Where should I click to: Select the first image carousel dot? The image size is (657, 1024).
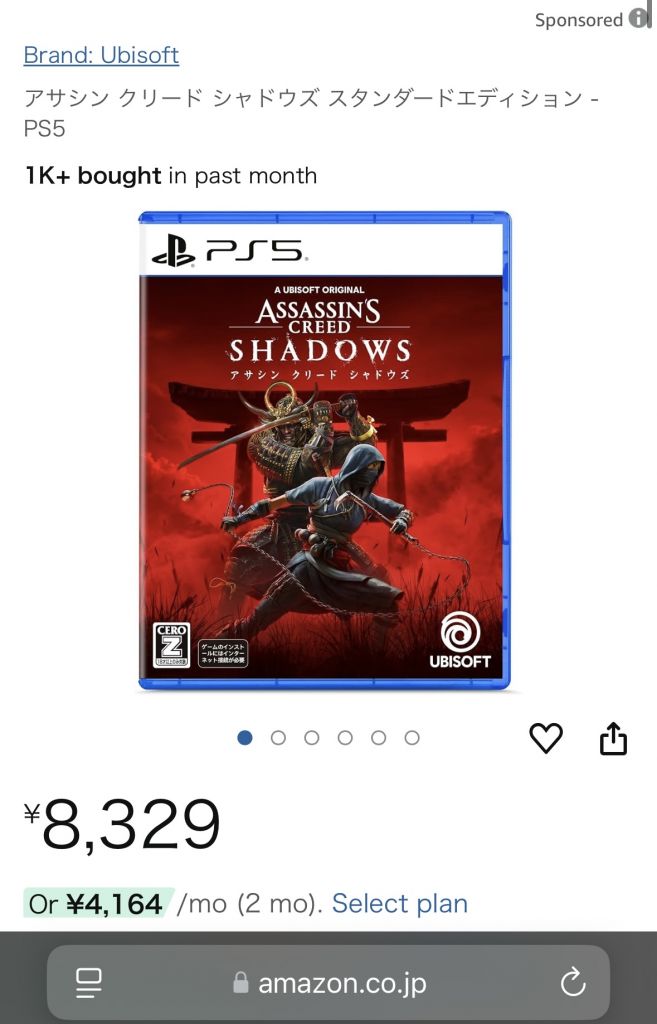[x=245, y=737]
